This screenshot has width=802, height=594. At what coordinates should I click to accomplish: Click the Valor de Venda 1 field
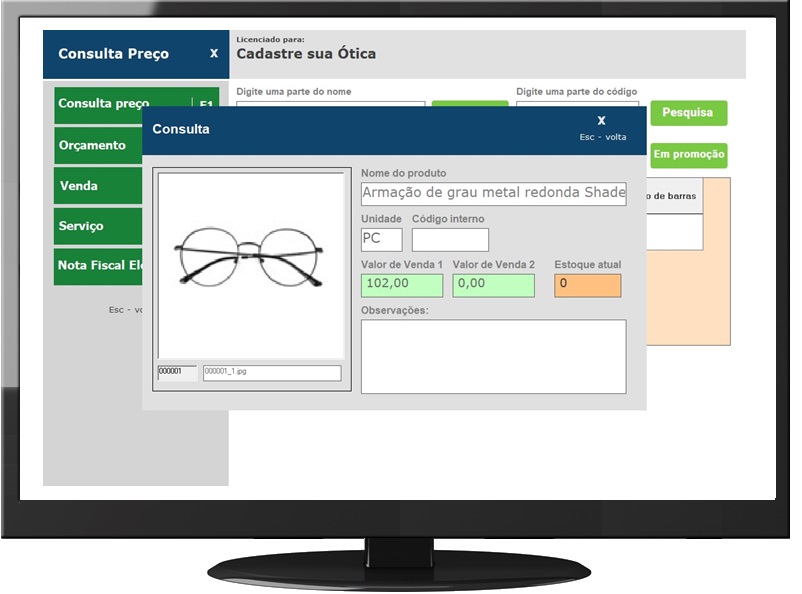[x=402, y=285]
